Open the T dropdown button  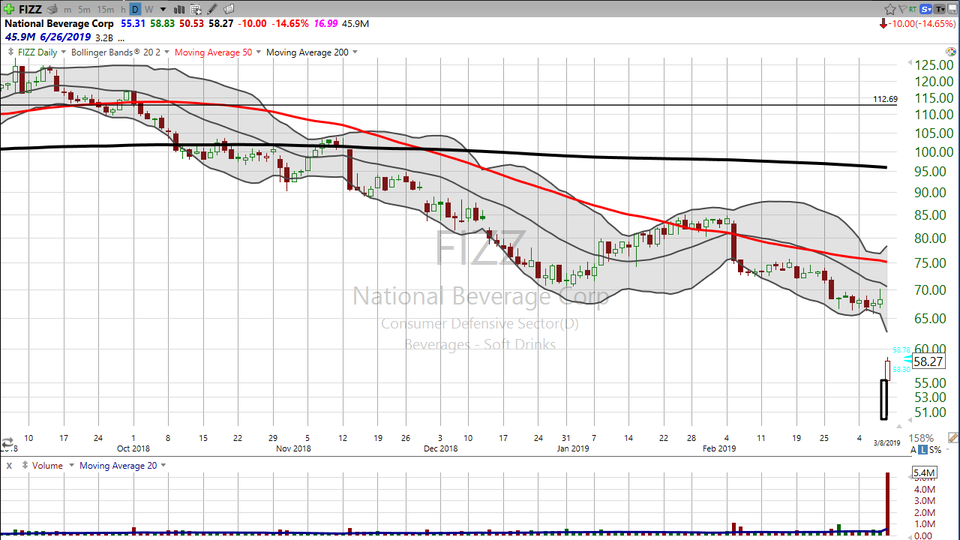click(x=940, y=9)
